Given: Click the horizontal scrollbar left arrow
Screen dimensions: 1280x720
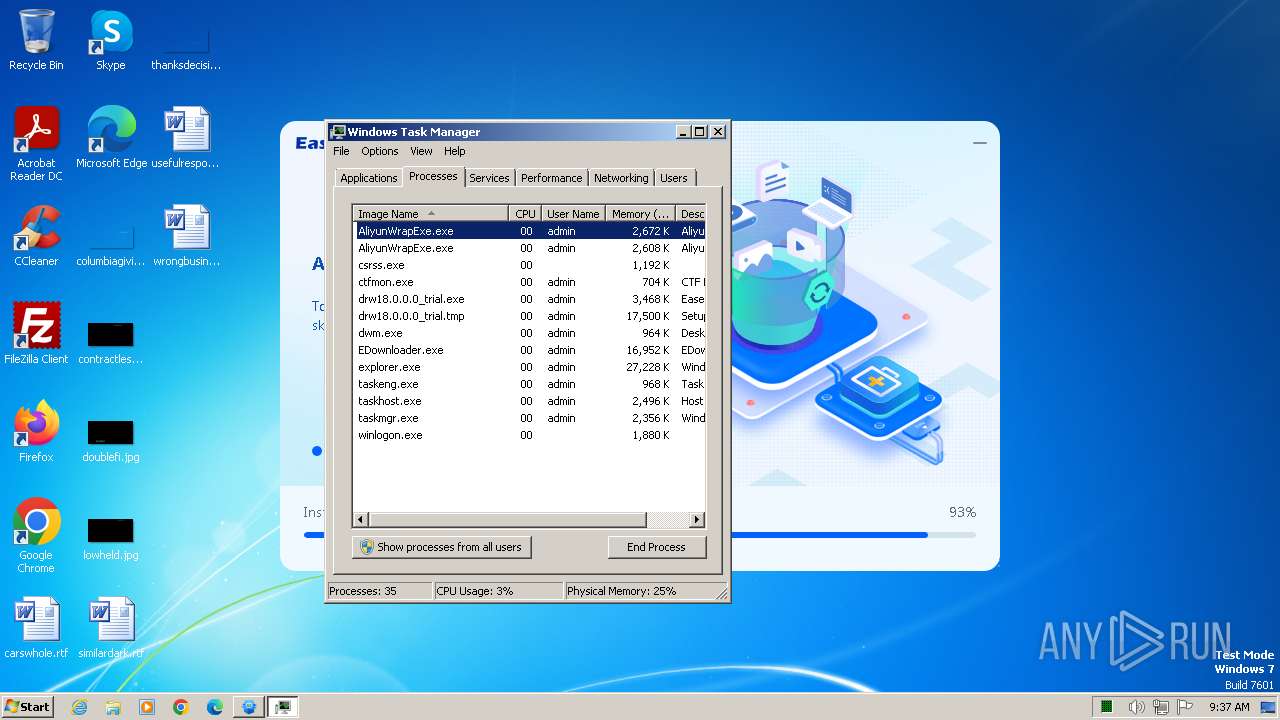Looking at the screenshot, I should [x=361, y=520].
